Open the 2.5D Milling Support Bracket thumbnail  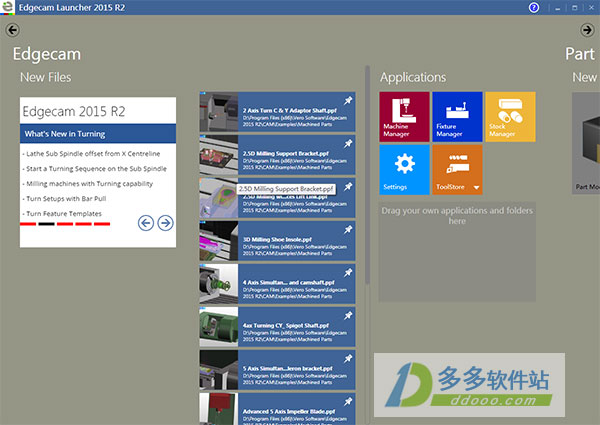(218, 155)
